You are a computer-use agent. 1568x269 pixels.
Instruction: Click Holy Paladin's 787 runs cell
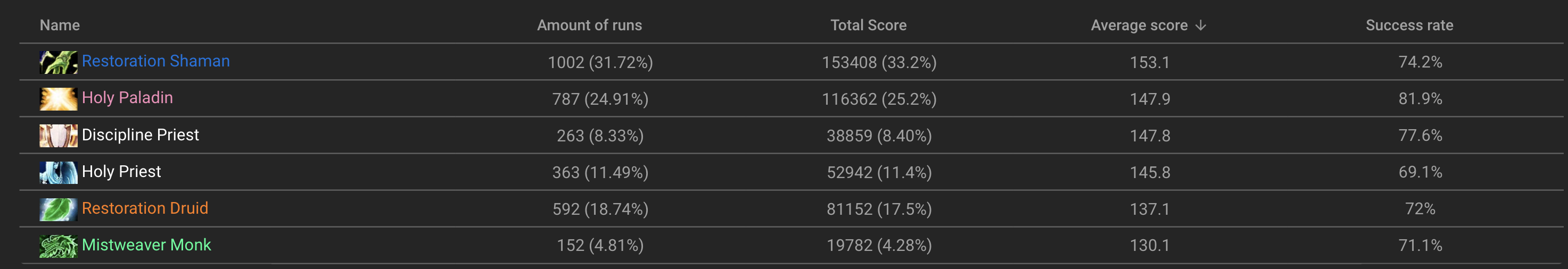[x=600, y=98]
